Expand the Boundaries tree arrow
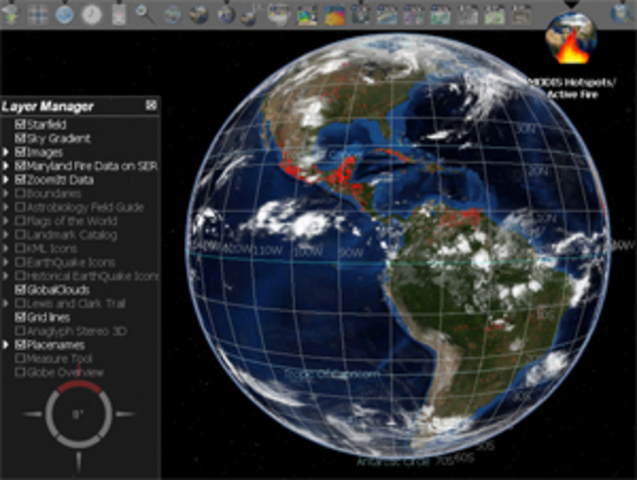Image resolution: width=637 pixels, height=480 pixels. click(6, 193)
